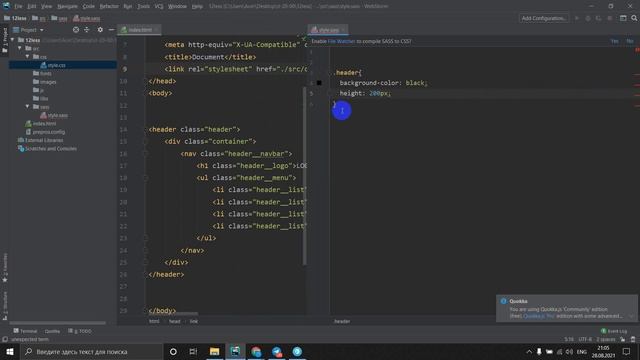Click Project panel horizontal scrollbar
Viewport: 640px width, 360px height.
tap(58, 323)
